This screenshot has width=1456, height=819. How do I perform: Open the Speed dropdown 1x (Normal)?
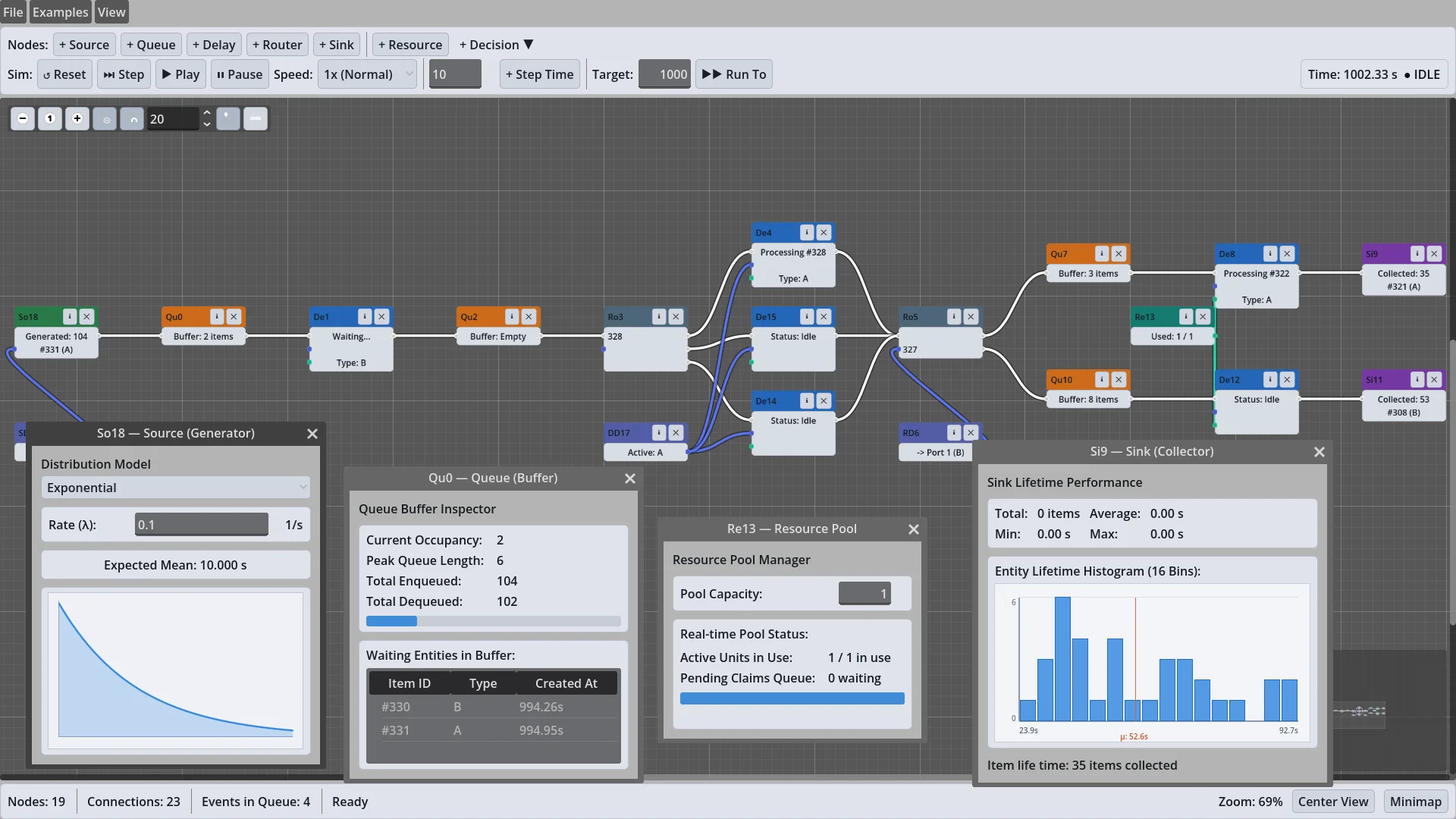[368, 74]
